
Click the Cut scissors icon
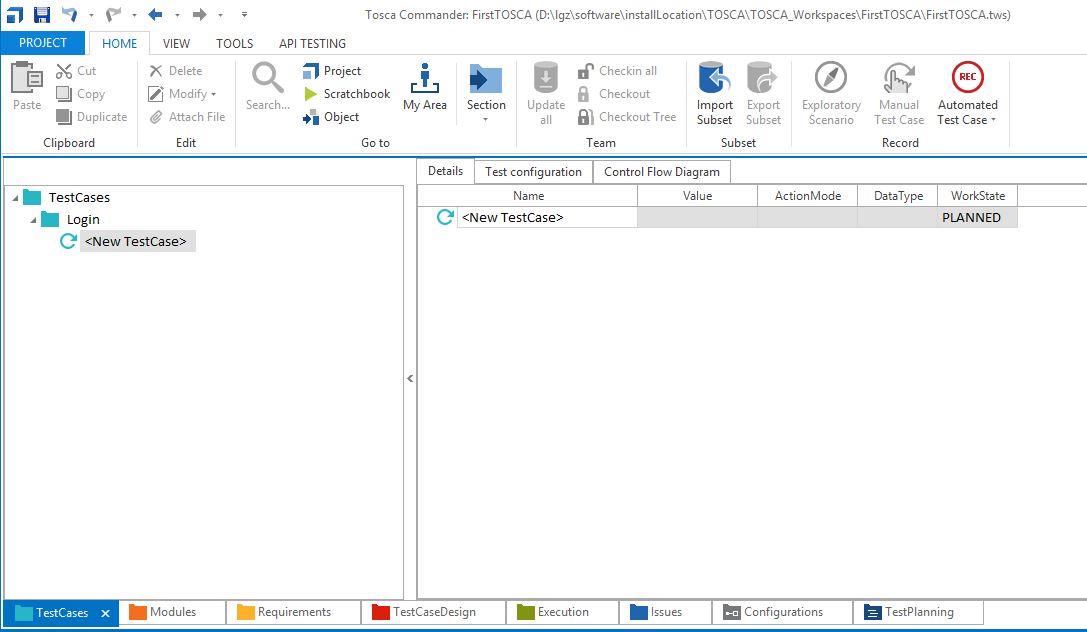click(x=64, y=71)
